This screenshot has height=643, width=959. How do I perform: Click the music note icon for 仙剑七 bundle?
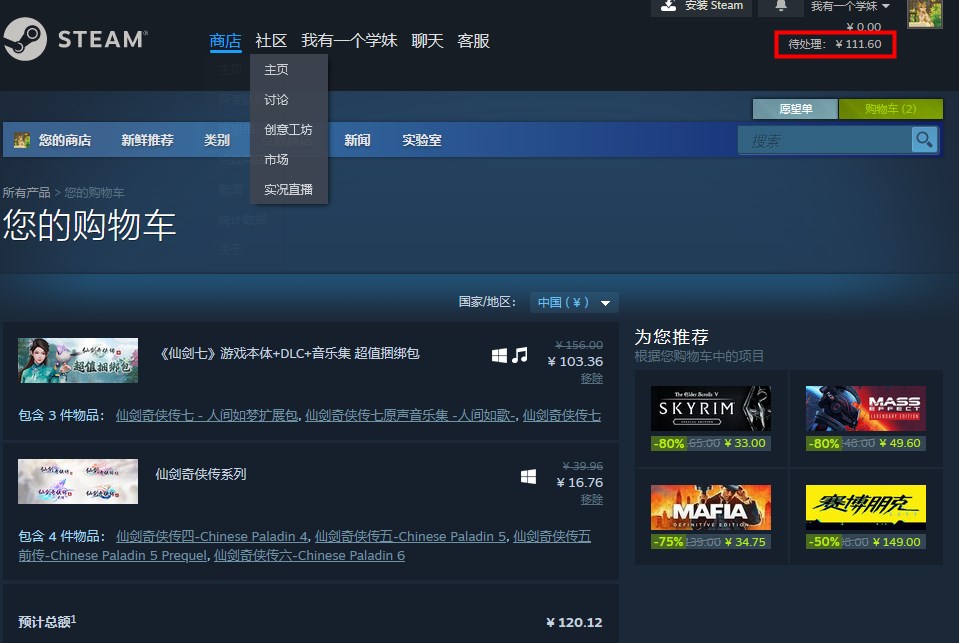[520, 355]
